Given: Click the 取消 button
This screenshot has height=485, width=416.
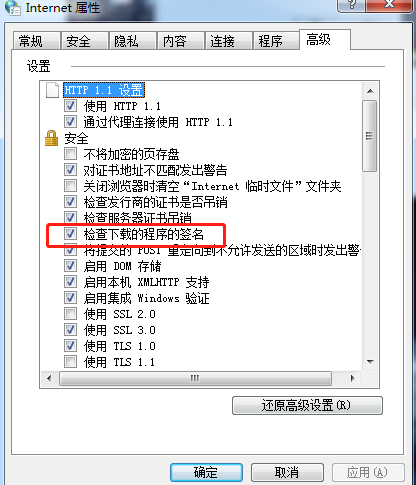Looking at the screenshot, I should 287,472.
